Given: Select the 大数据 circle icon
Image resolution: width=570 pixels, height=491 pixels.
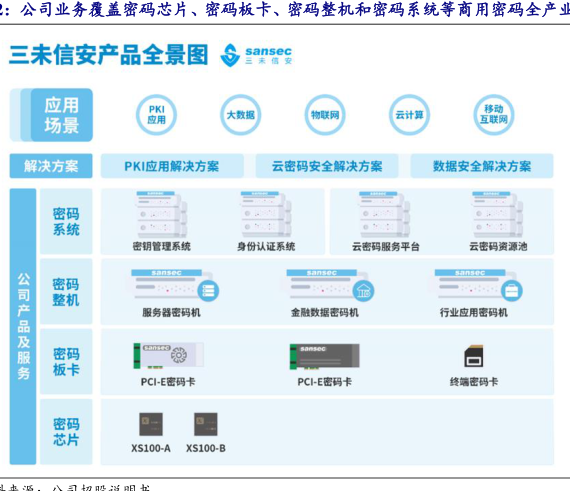Looking at the screenshot, I should (x=241, y=115).
